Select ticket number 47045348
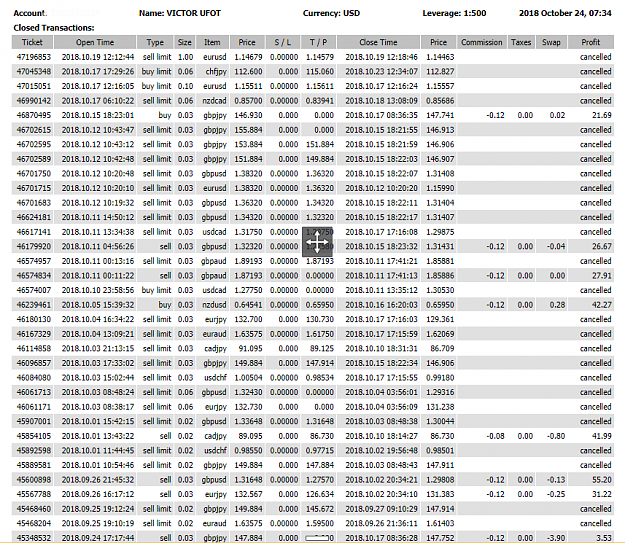Image resolution: width=625 pixels, height=543 pixels. pyautogui.click(x=34, y=72)
